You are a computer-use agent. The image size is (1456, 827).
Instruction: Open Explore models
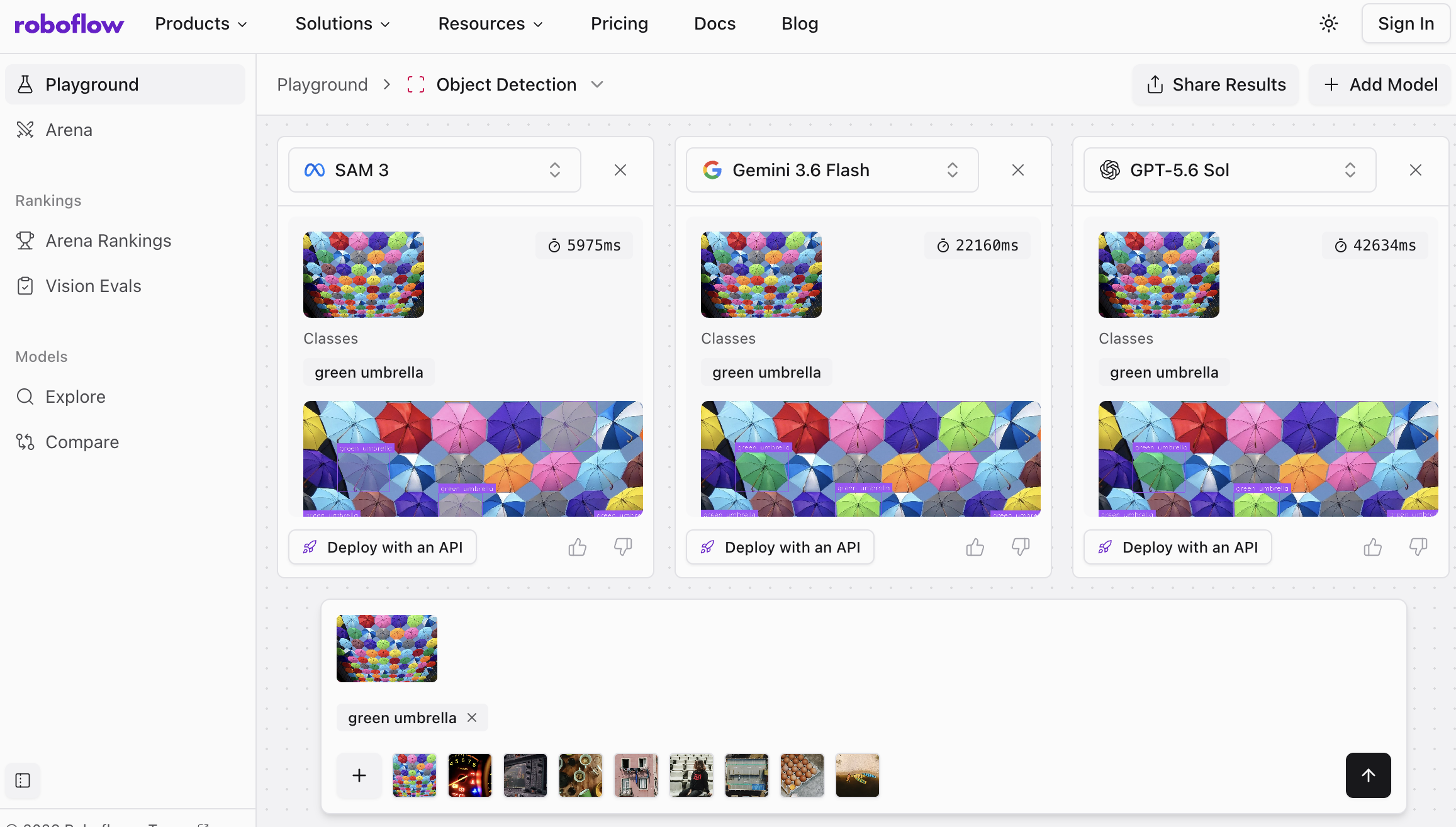tap(125, 397)
